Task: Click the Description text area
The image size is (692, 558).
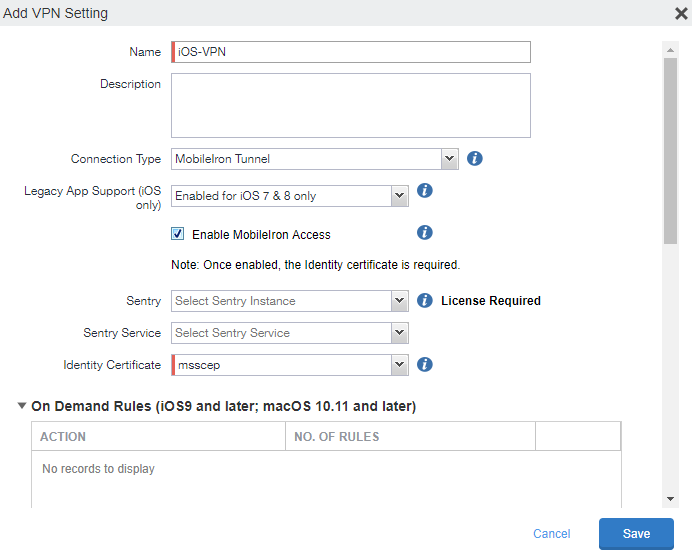Action: [x=351, y=106]
